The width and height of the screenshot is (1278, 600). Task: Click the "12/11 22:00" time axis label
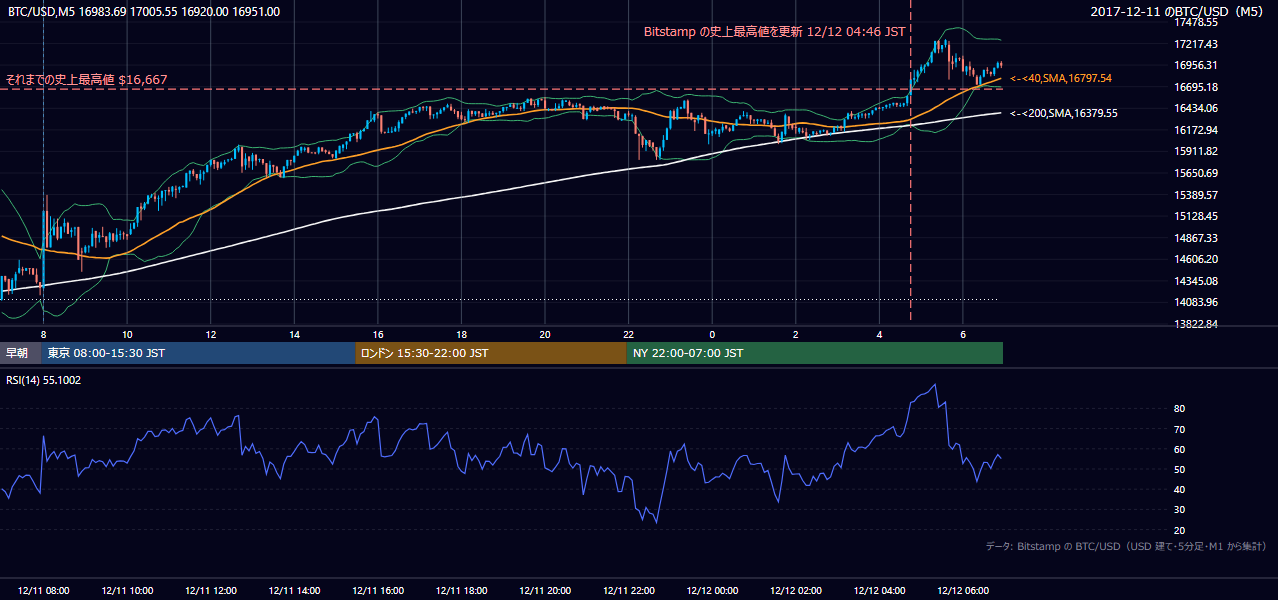click(x=629, y=591)
